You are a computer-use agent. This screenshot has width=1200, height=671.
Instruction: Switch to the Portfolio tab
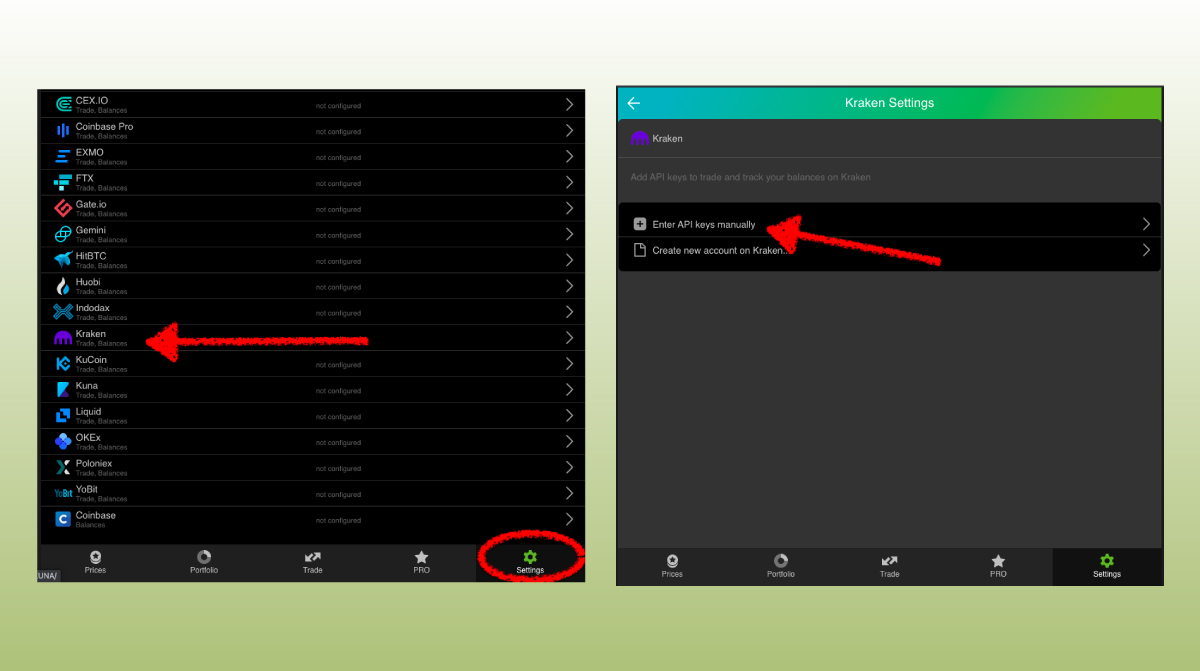(204, 560)
